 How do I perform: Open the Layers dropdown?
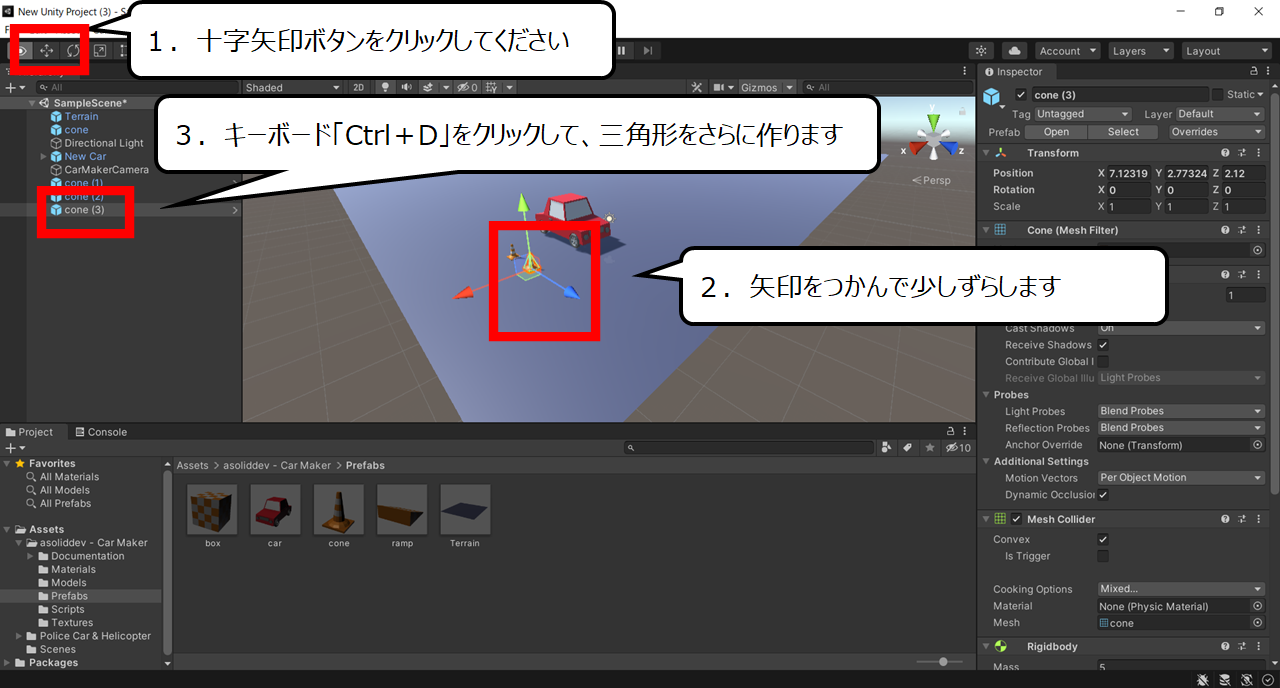tap(1139, 51)
